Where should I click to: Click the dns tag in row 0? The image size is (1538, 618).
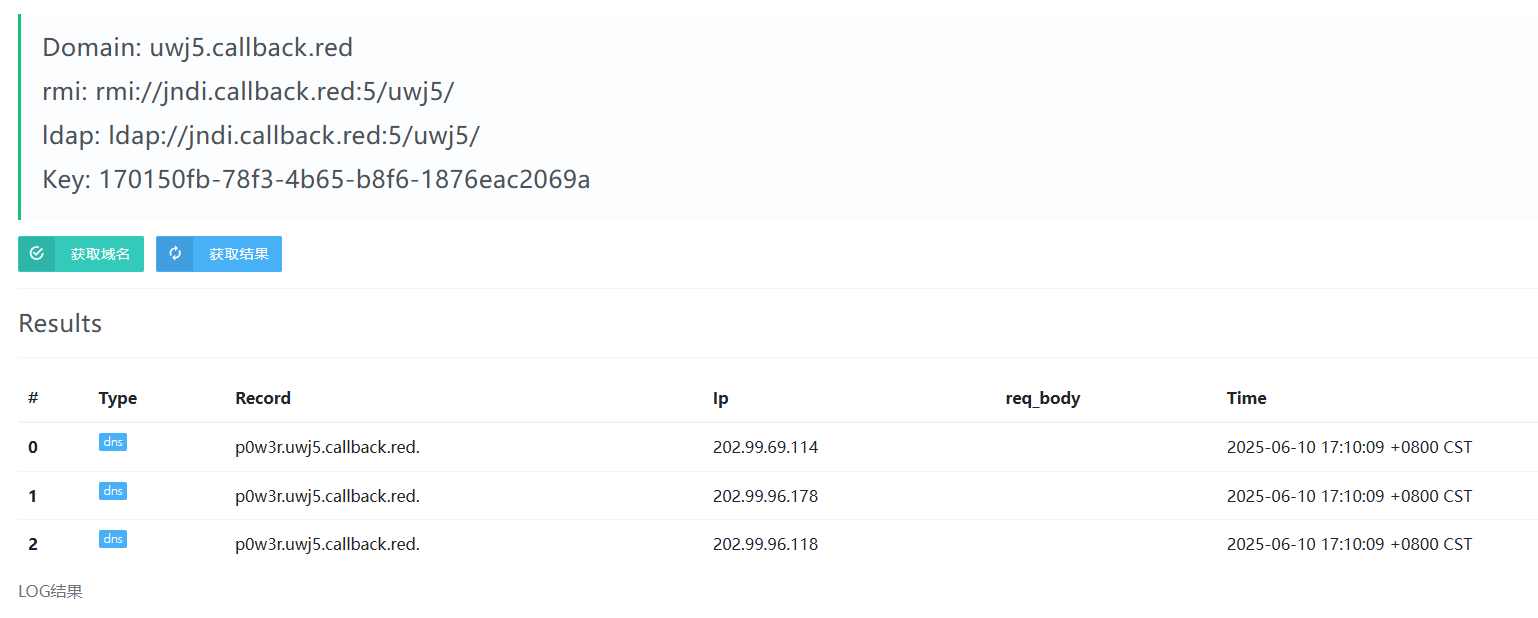tap(113, 443)
